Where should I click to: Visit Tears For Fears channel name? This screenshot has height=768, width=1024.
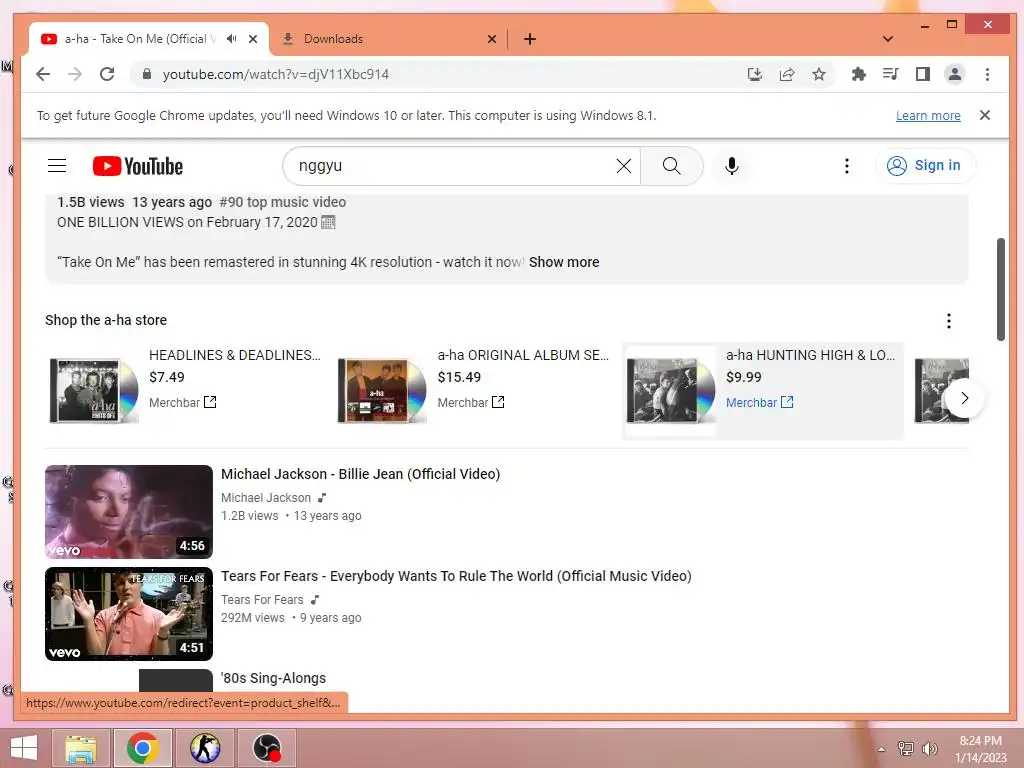[262, 600]
